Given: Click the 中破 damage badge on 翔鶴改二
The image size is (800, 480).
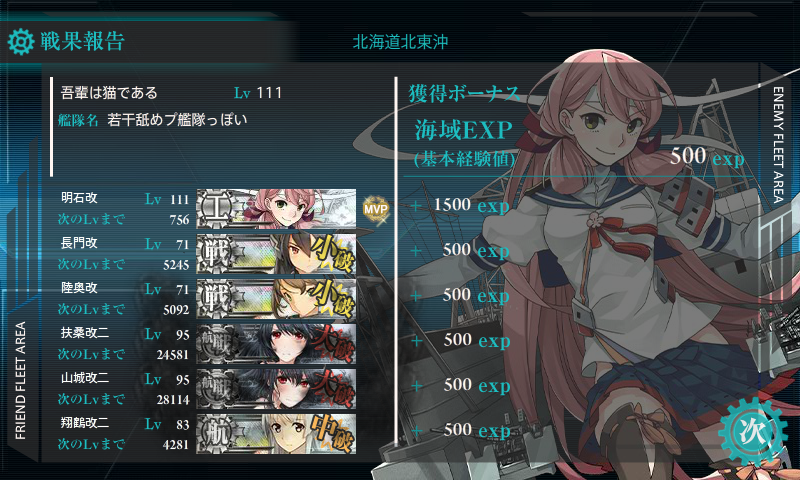Looking at the screenshot, I should pyautogui.click(x=332, y=434).
